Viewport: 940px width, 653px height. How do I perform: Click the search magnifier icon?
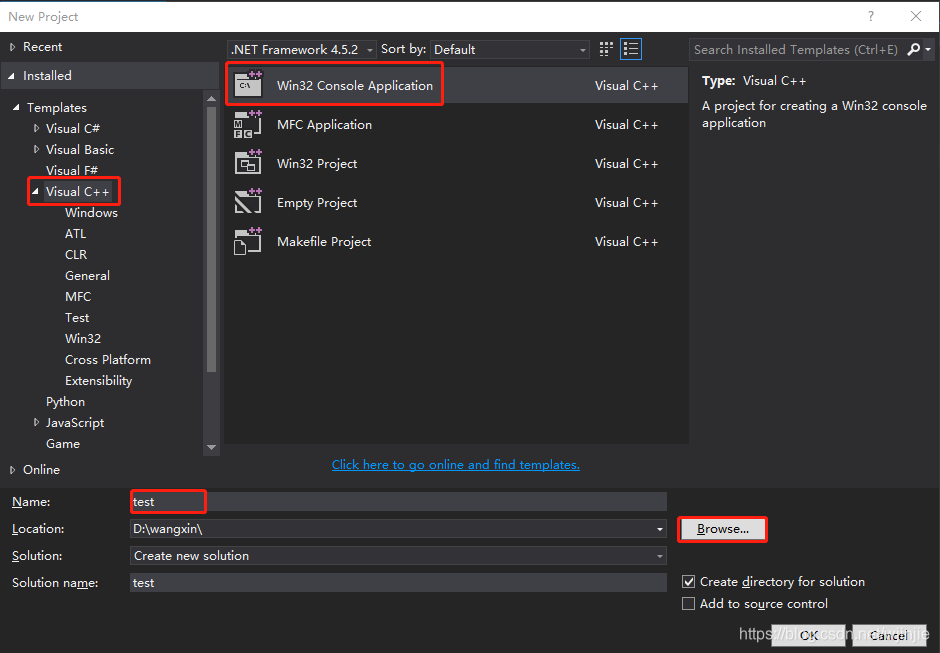click(x=914, y=49)
